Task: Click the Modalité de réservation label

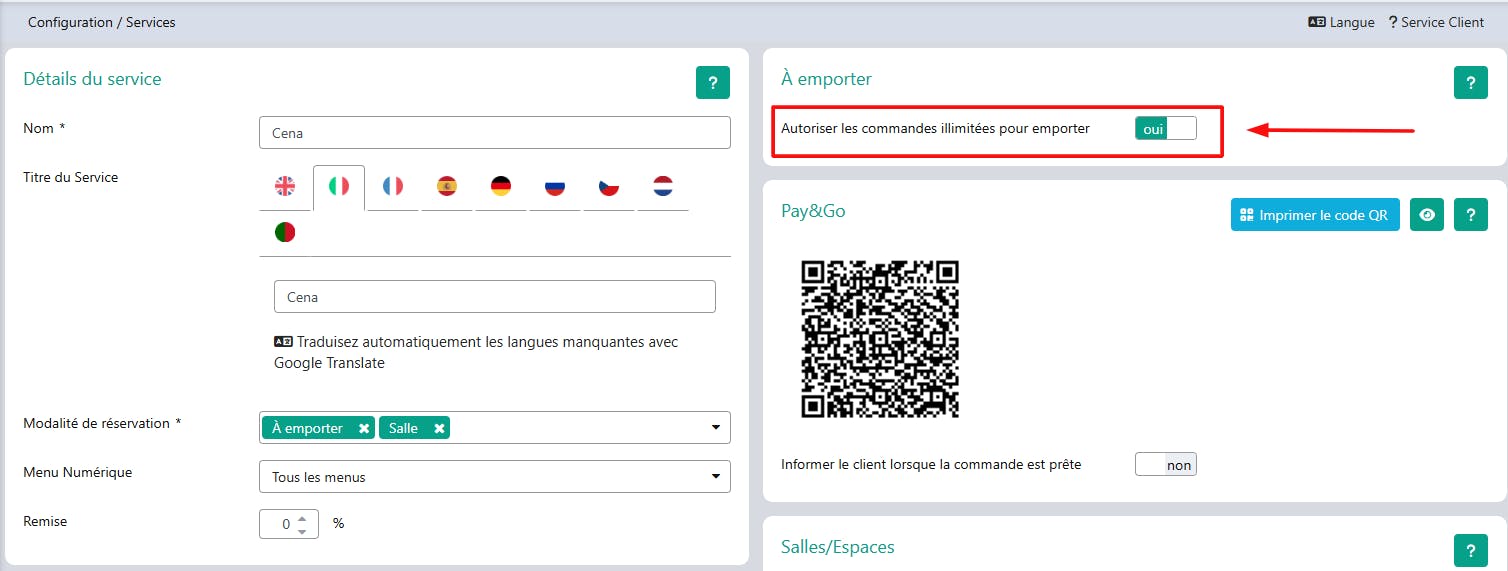Action: 102,423
